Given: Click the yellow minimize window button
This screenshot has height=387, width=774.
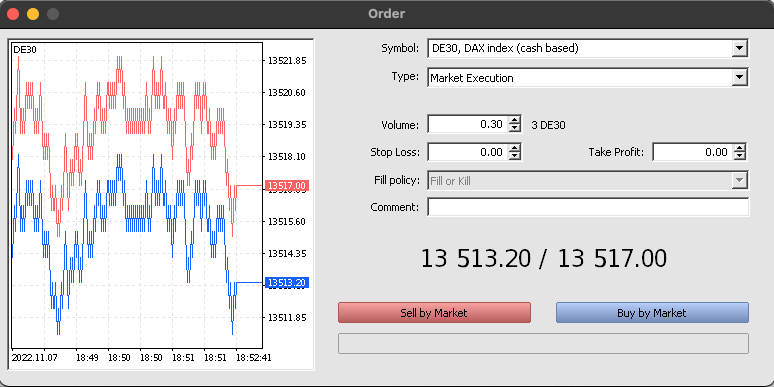Looking at the screenshot, I should tap(33, 14).
